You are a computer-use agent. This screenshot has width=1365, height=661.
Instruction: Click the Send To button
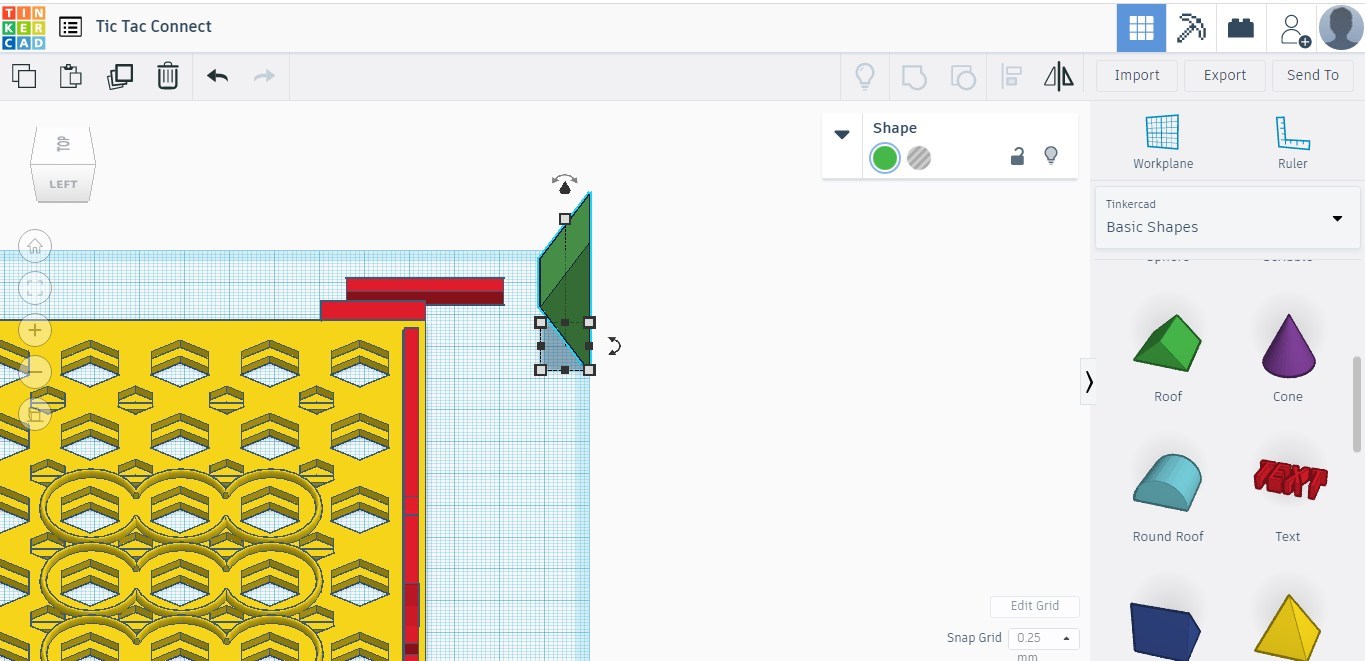(x=1313, y=75)
